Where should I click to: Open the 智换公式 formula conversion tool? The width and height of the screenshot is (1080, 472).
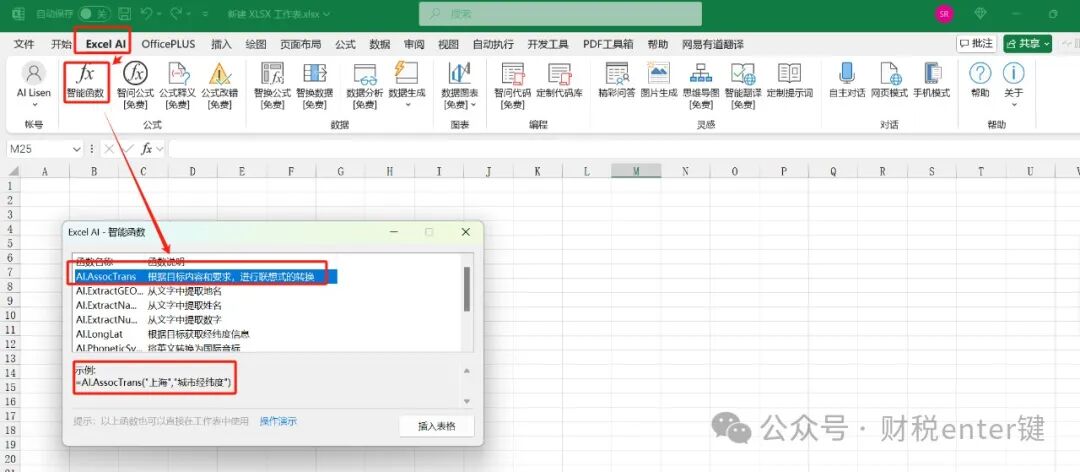coord(272,85)
